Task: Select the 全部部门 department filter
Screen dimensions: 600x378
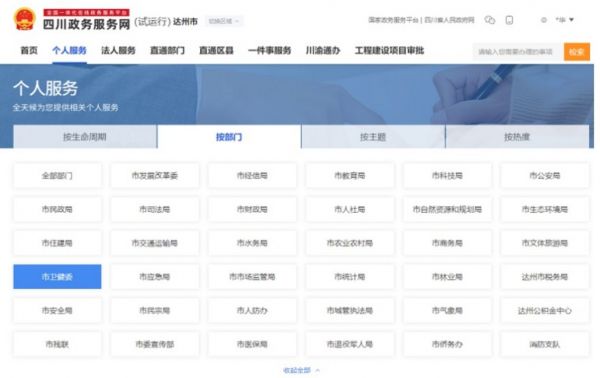Action: [57, 176]
